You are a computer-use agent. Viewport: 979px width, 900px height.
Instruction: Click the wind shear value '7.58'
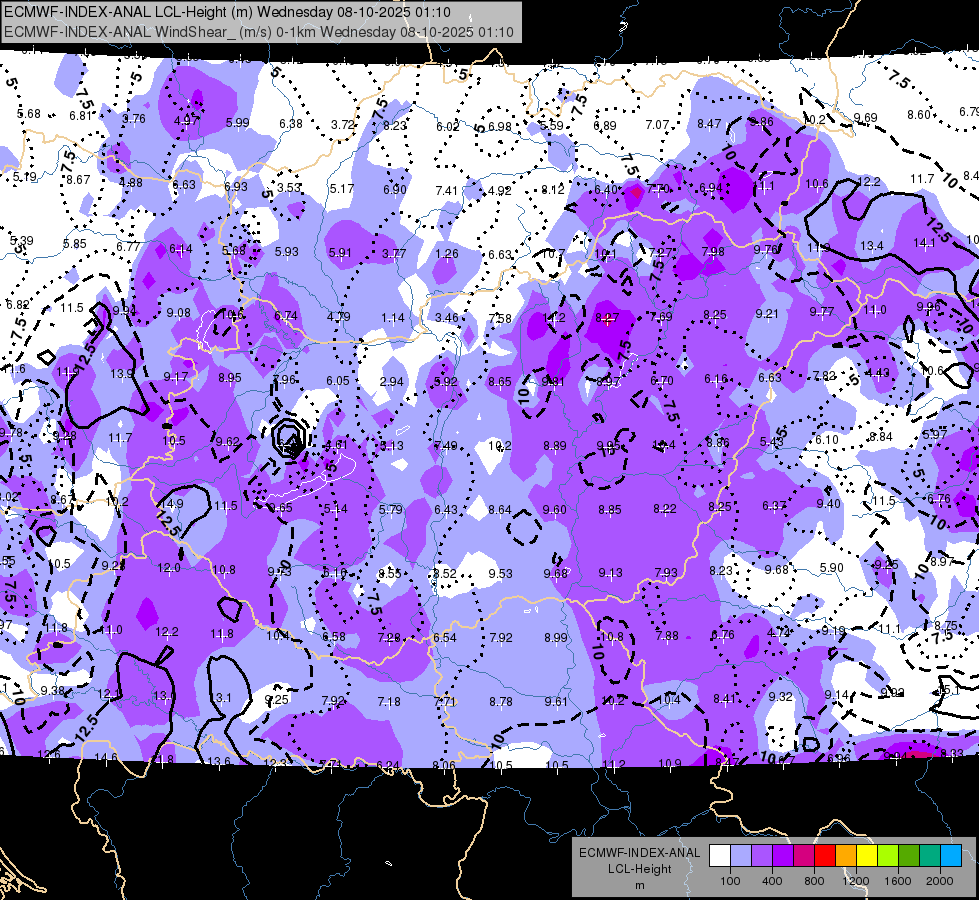(x=500, y=319)
